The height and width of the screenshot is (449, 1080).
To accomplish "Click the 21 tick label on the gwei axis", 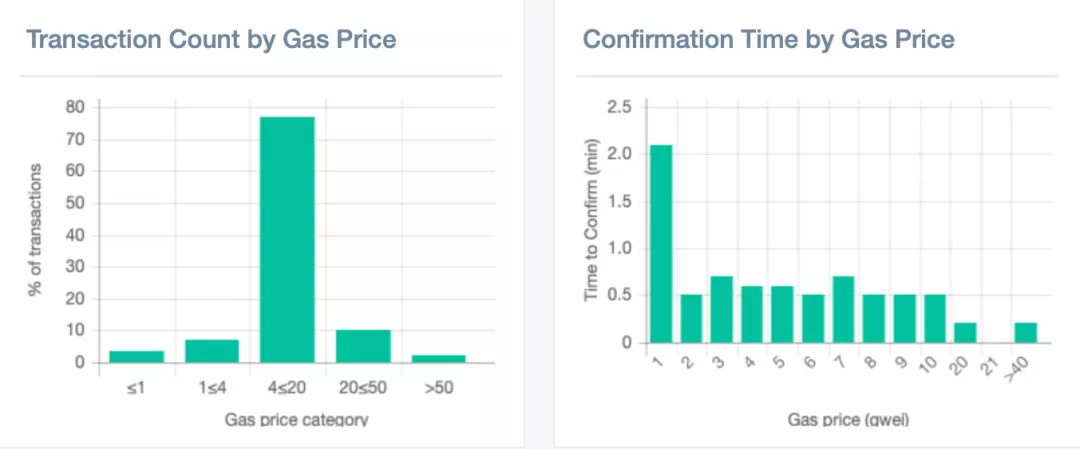I will (992, 364).
